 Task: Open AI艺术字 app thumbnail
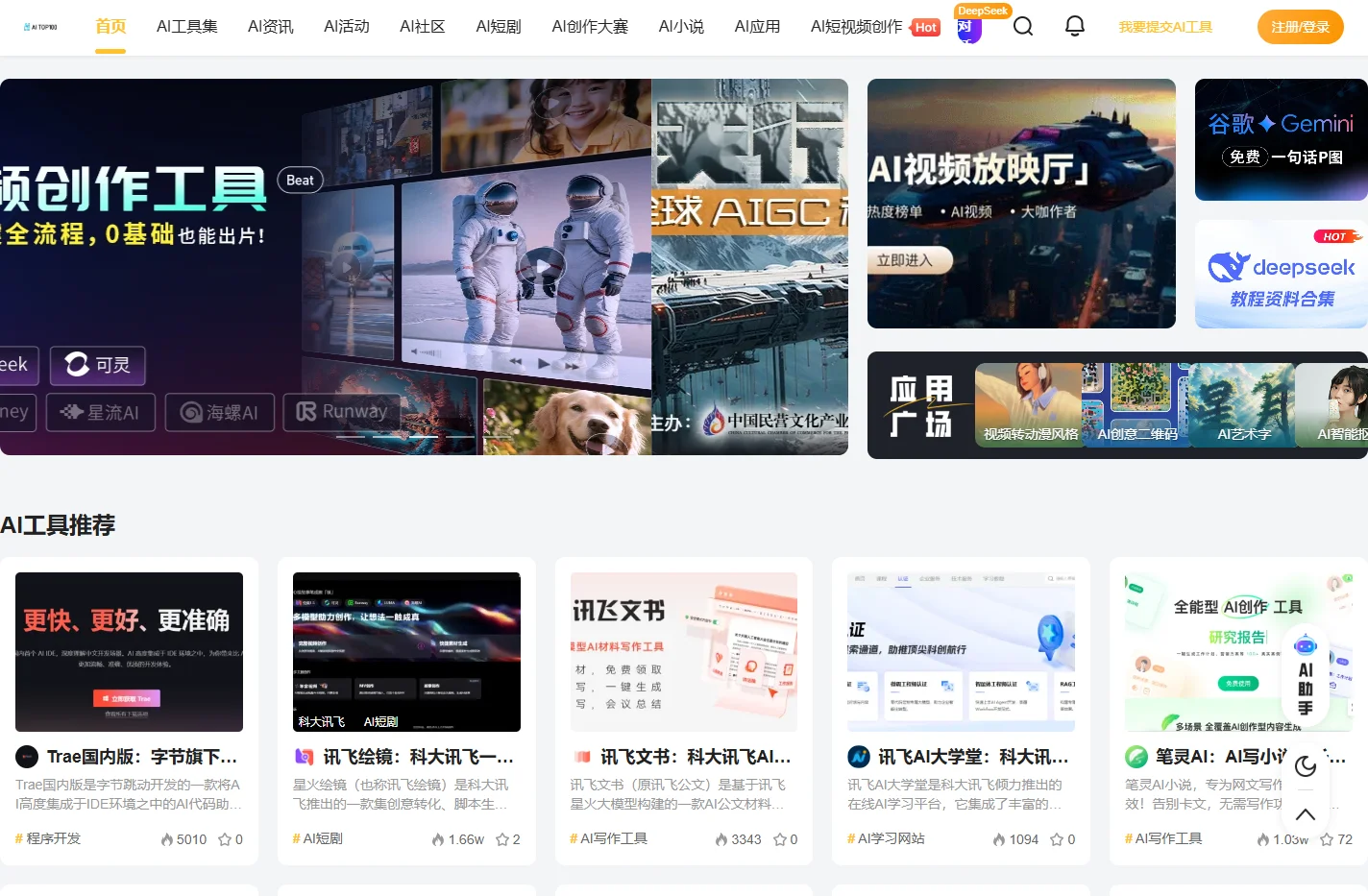click(1243, 405)
